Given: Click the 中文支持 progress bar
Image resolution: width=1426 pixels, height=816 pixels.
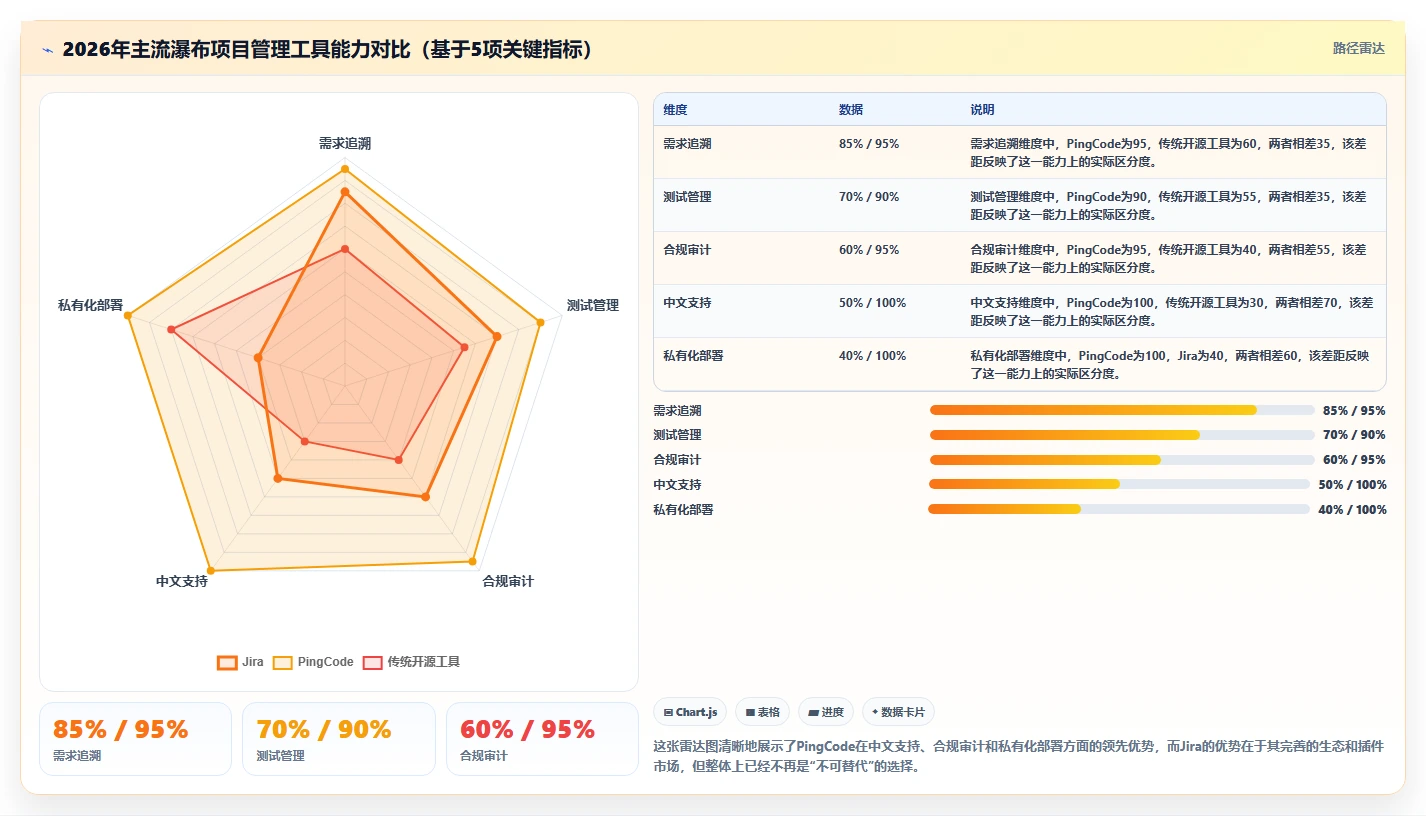Looking at the screenshot, I should click(1119, 484).
